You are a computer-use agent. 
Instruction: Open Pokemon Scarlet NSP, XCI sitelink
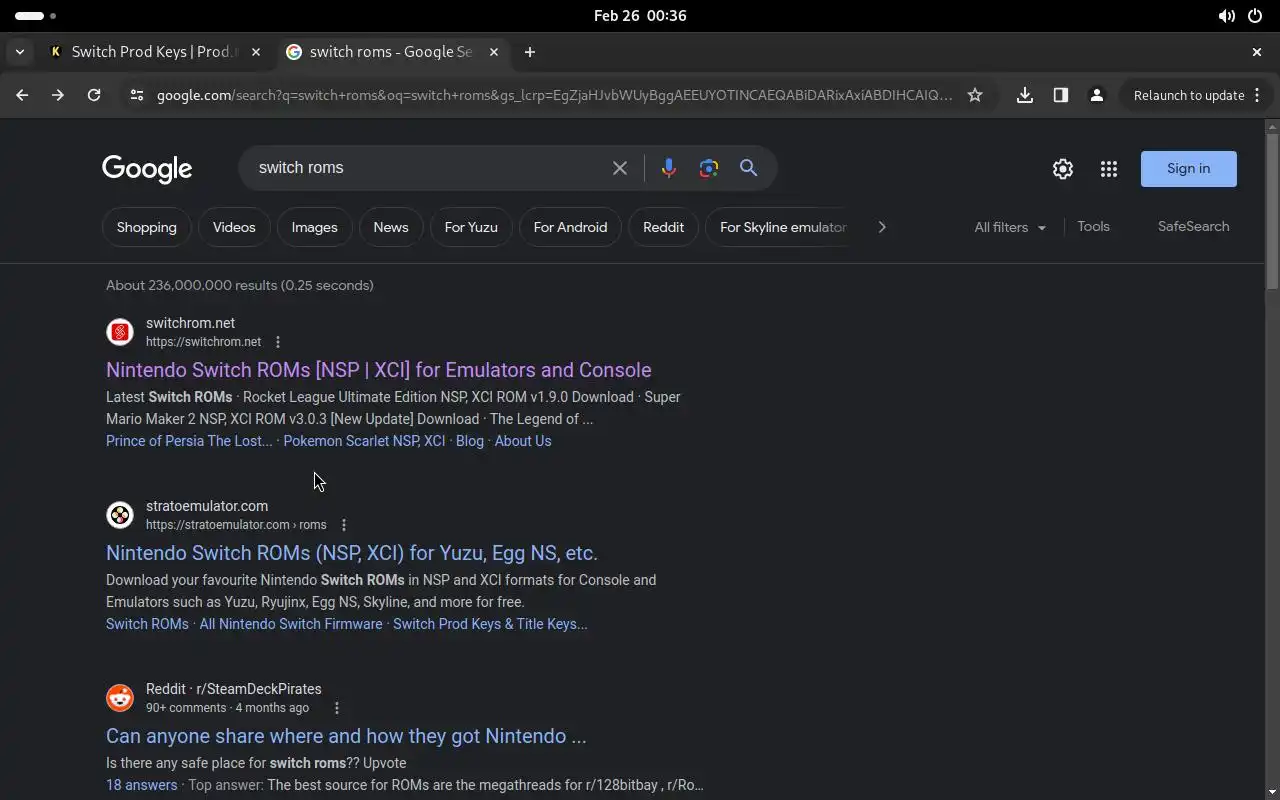(364, 441)
